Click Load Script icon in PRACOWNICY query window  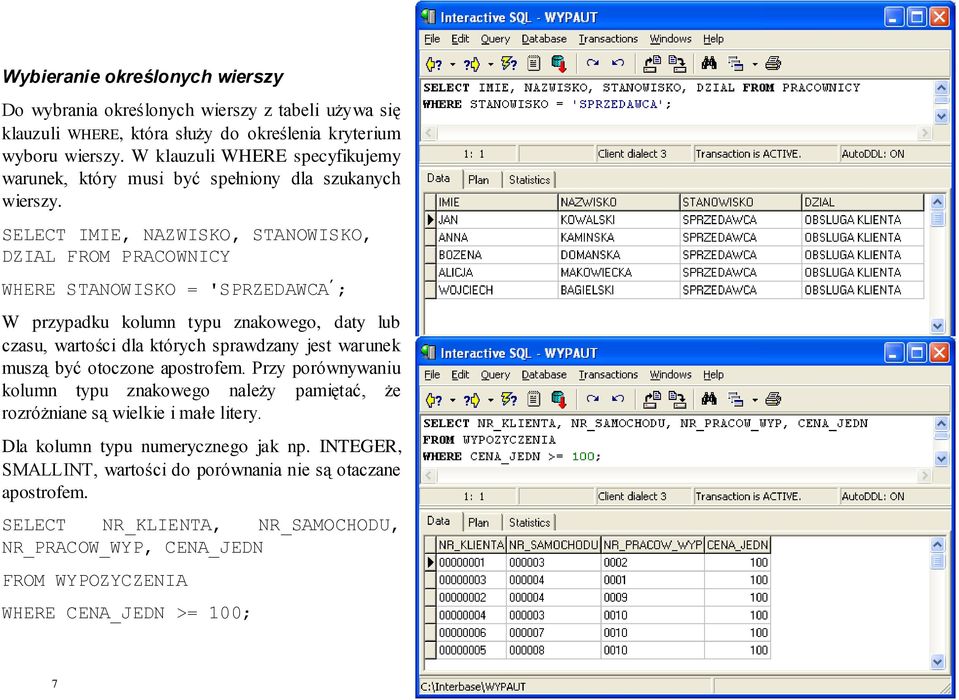click(x=652, y=64)
